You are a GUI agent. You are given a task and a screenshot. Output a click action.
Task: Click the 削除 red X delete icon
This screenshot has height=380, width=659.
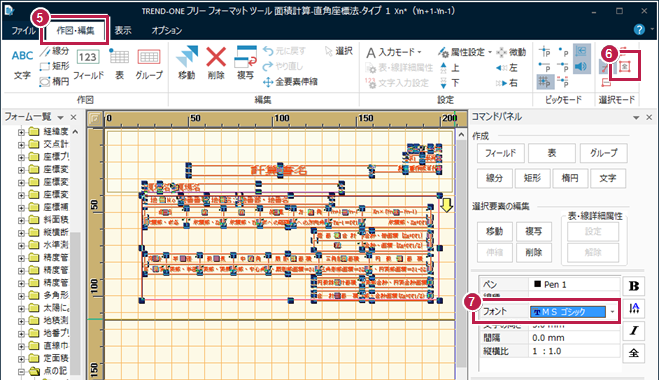pyautogui.click(x=216, y=63)
